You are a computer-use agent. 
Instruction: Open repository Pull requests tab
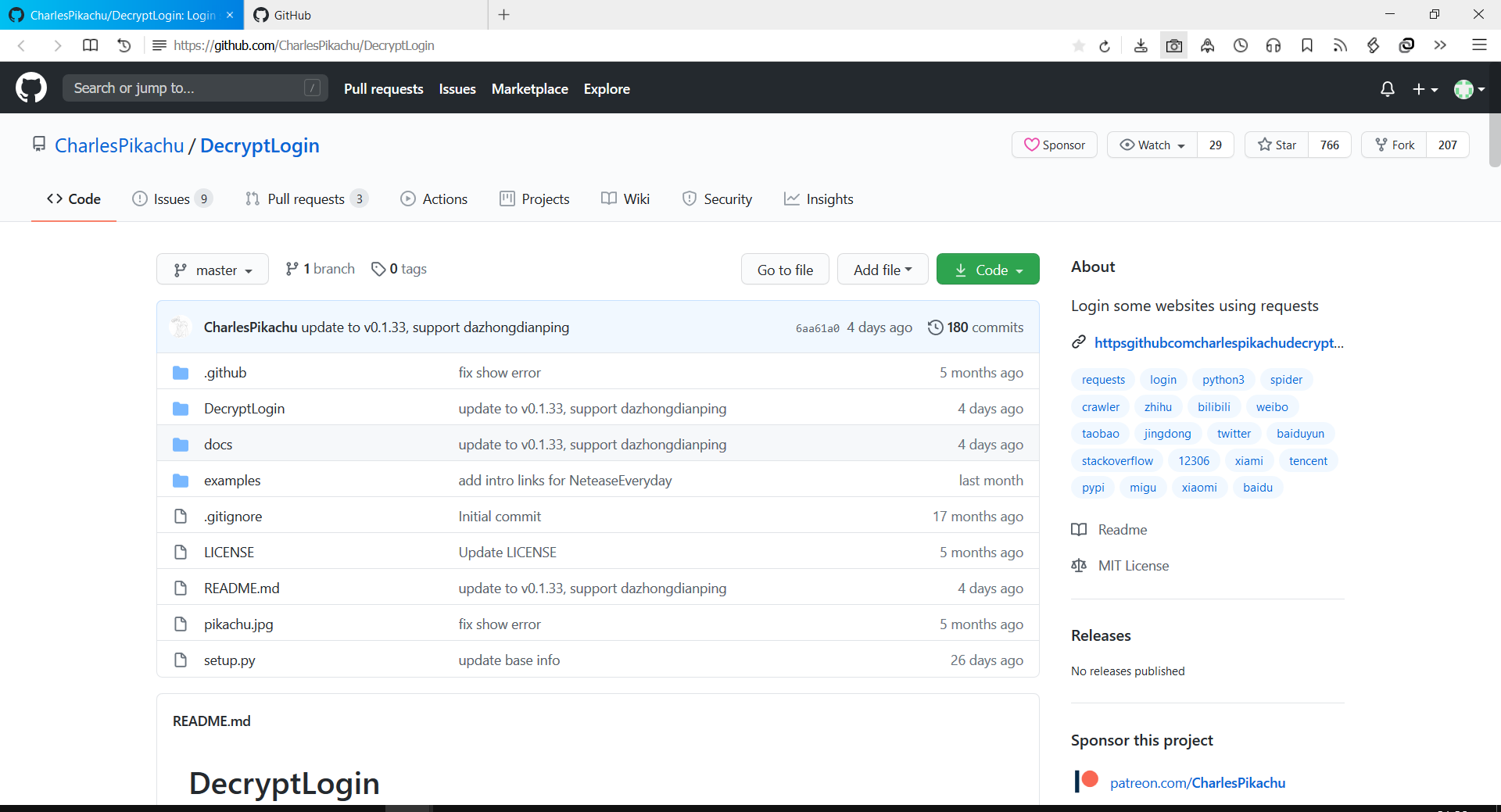(306, 199)
